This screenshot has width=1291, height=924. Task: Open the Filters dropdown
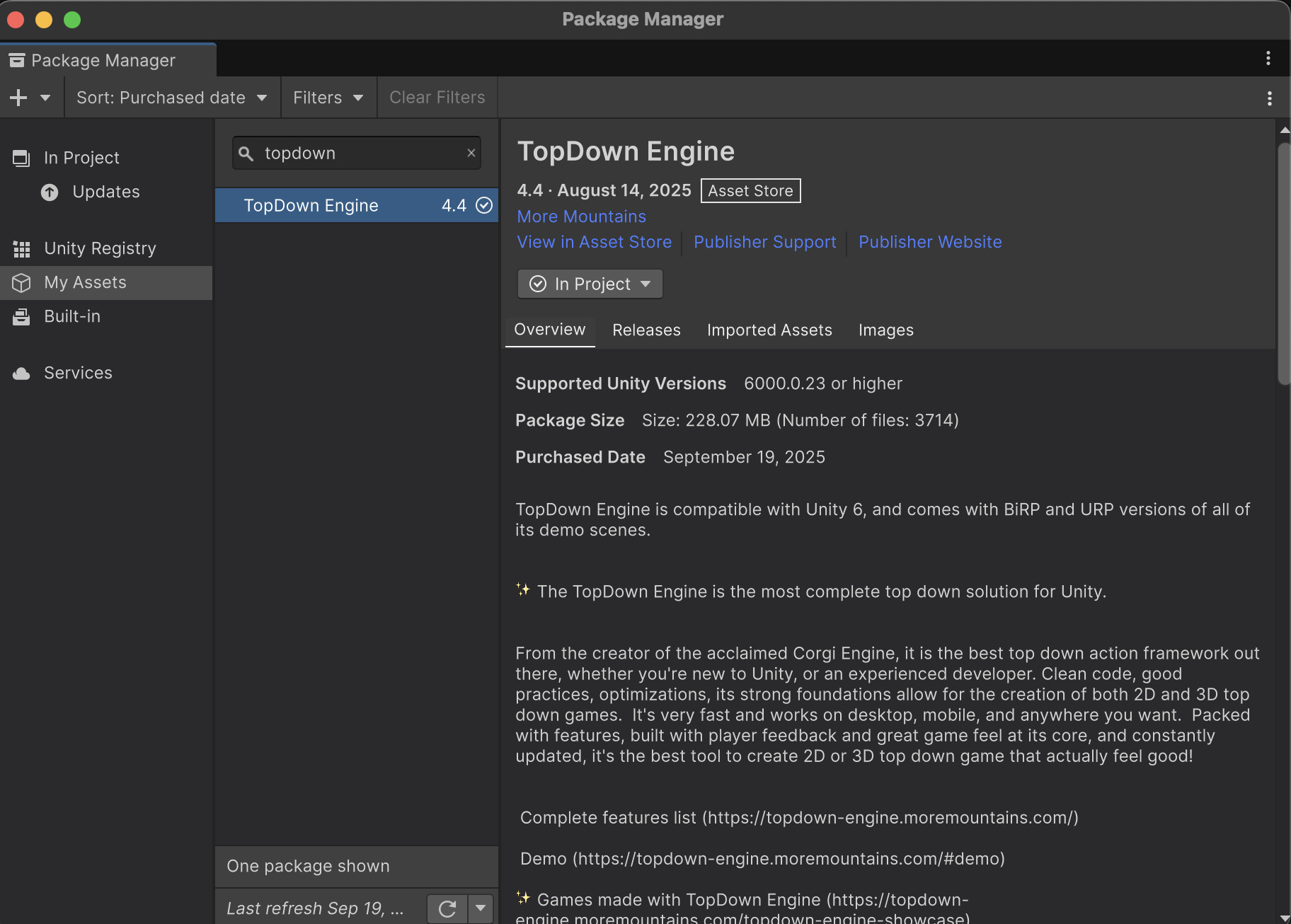328,98
